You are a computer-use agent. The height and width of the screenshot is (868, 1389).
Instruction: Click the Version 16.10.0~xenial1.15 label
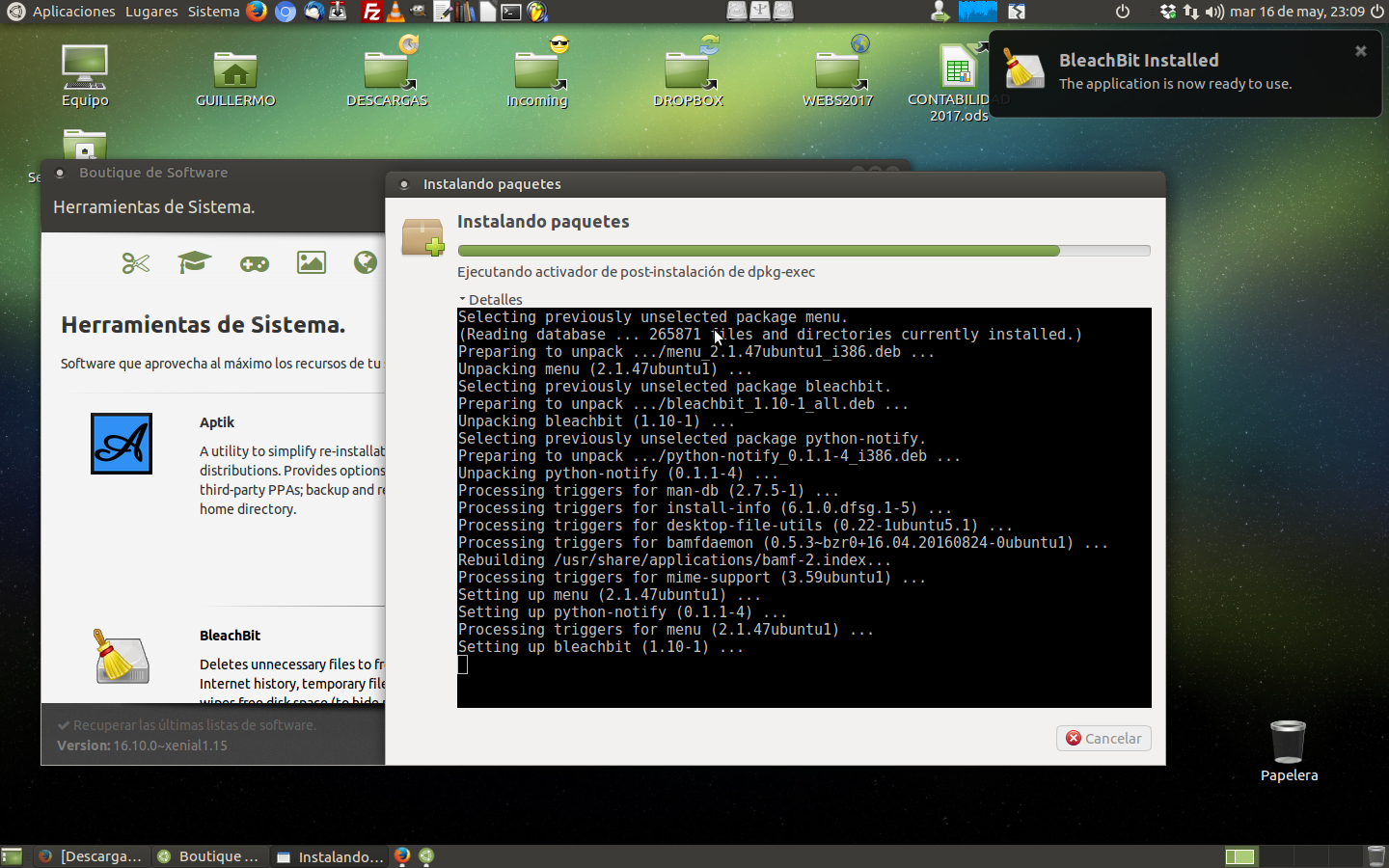[x=142, y=746]
